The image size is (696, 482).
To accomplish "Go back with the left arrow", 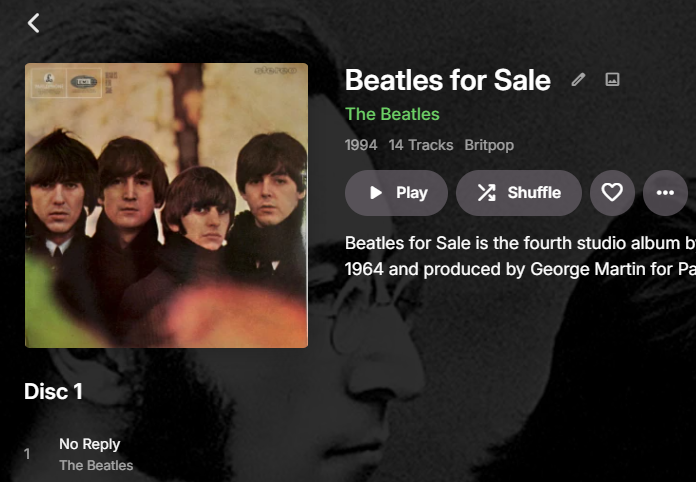I will click(34, 22).
